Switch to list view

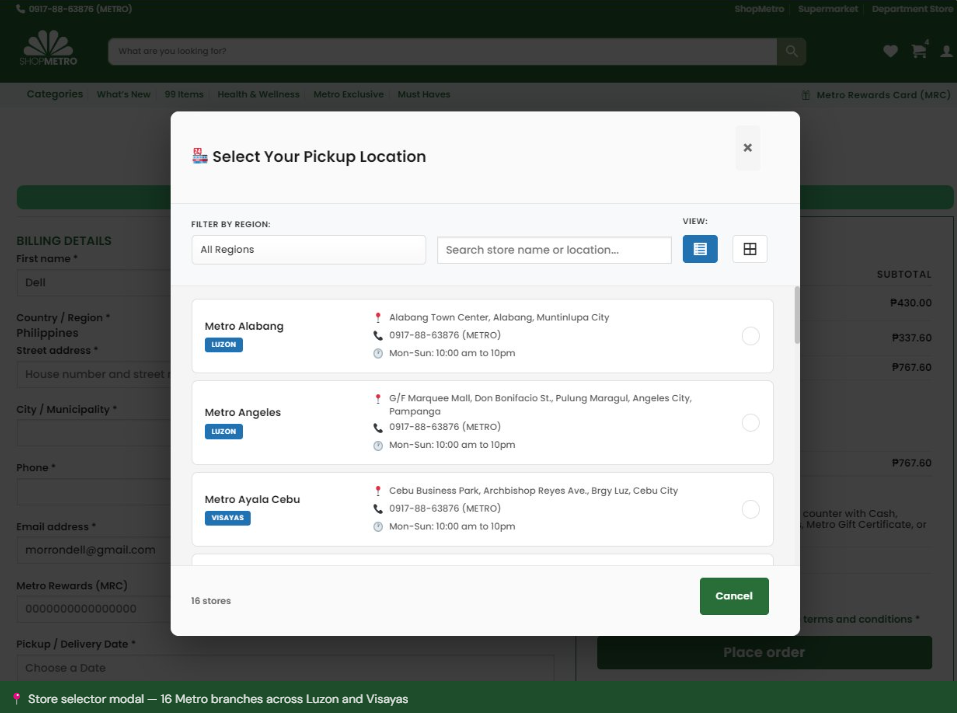700,249
